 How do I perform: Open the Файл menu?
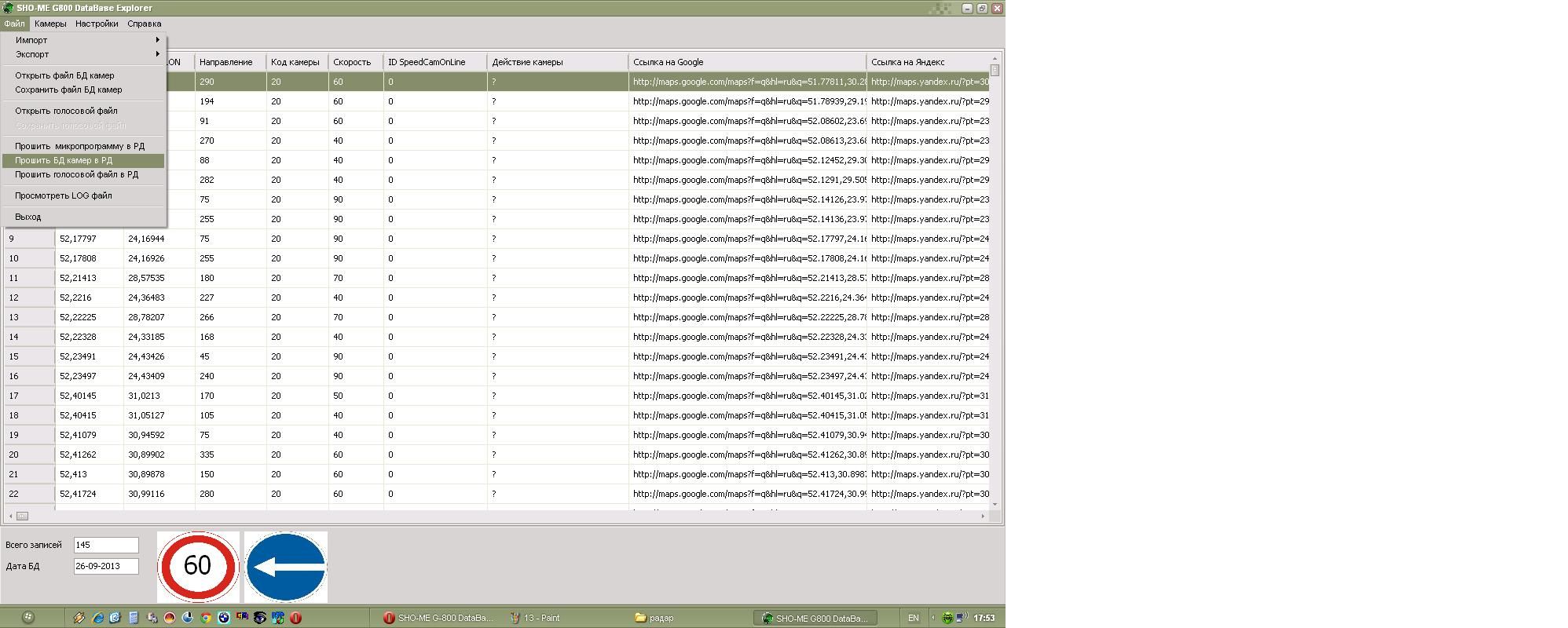click(x=14, y=24)
